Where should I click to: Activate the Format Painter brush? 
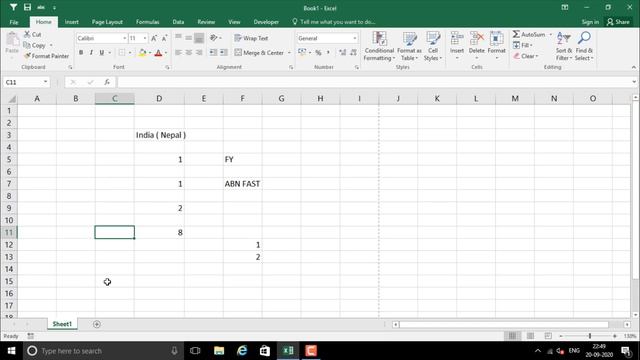(x=27, y=56)
